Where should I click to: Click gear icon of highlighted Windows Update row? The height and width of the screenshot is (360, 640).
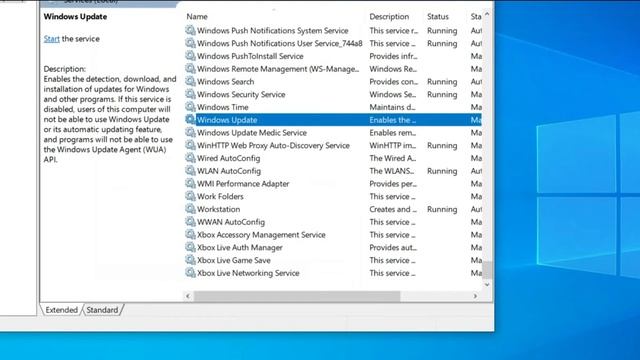(x=190, y=120)
